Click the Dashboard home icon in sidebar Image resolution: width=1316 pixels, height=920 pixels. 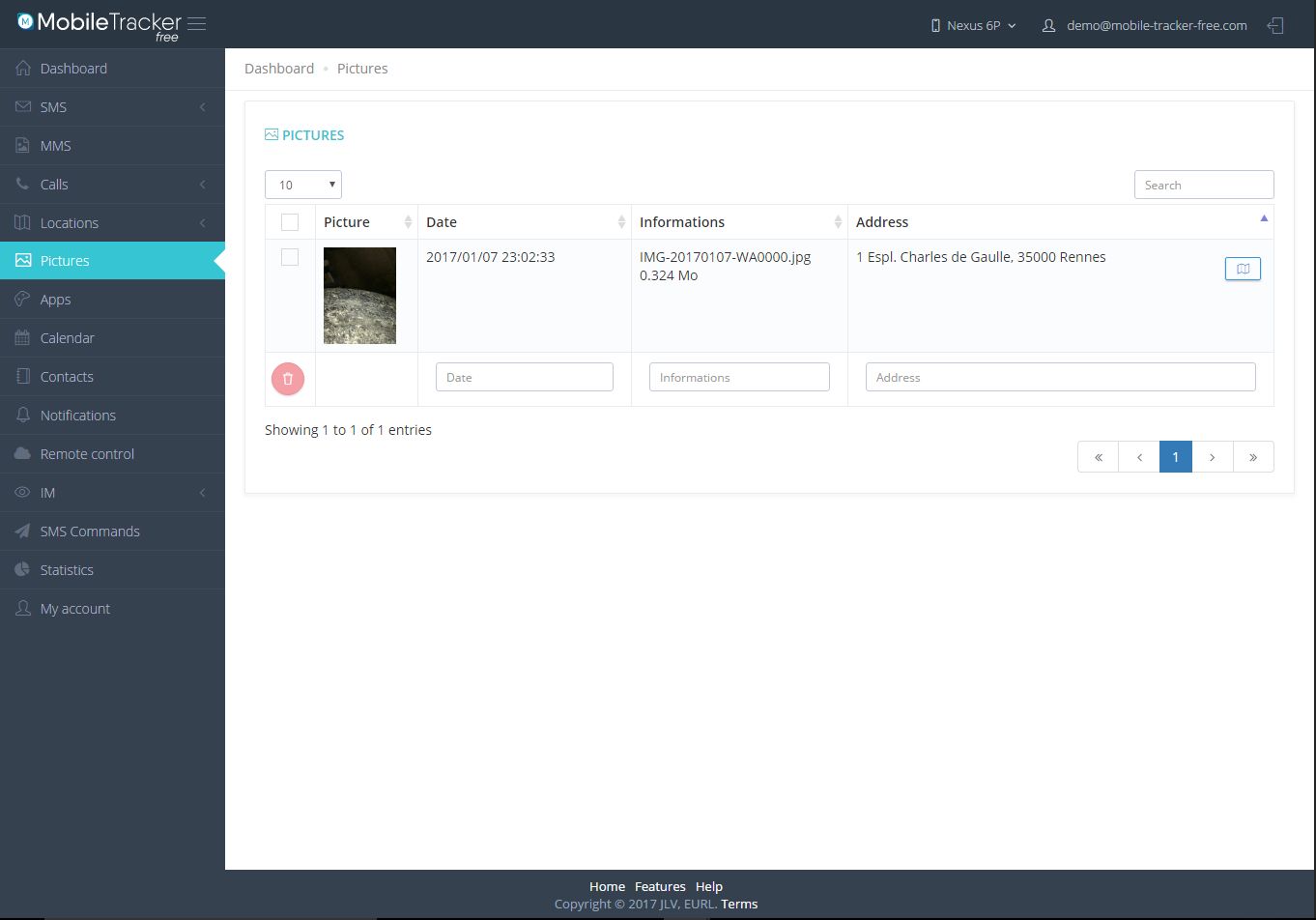(x=23, y=69)
